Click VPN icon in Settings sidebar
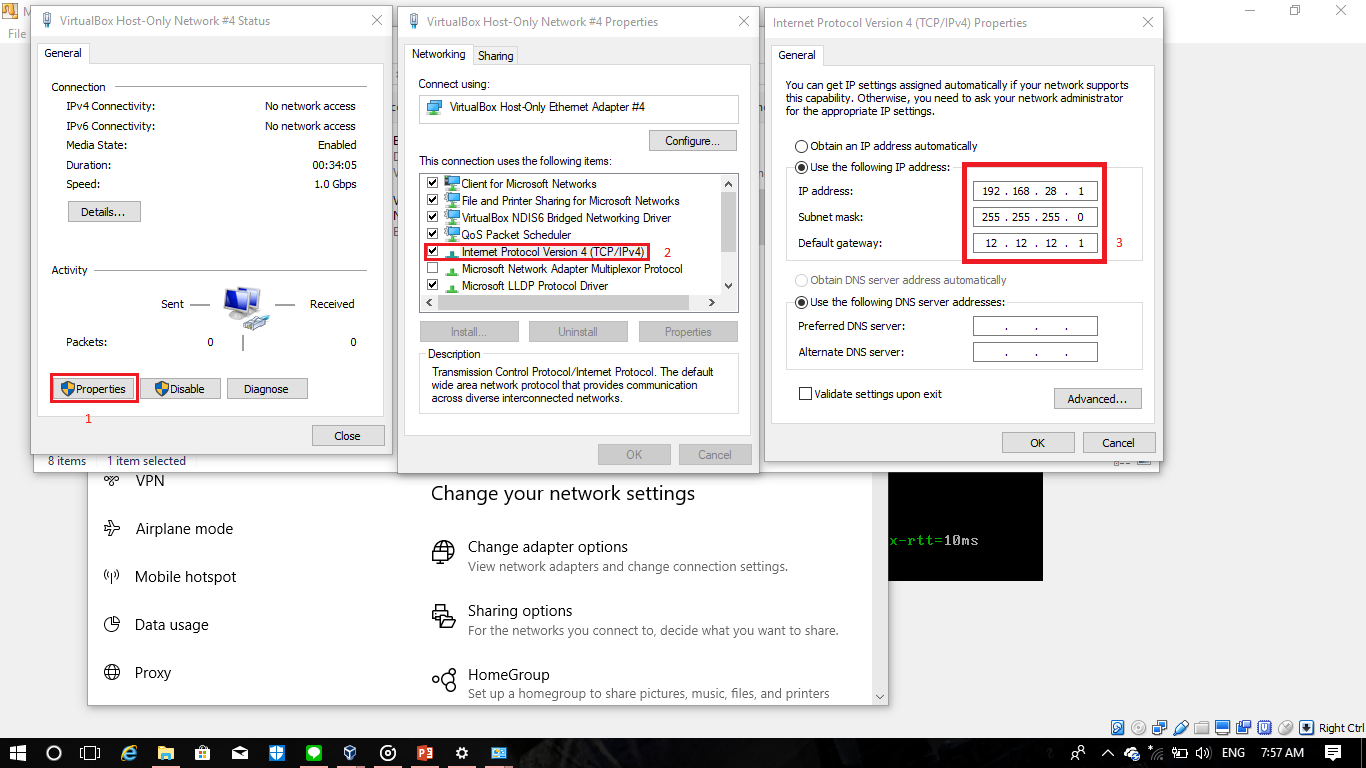This screenshot has width=1366, height=768. click(112, 481)
